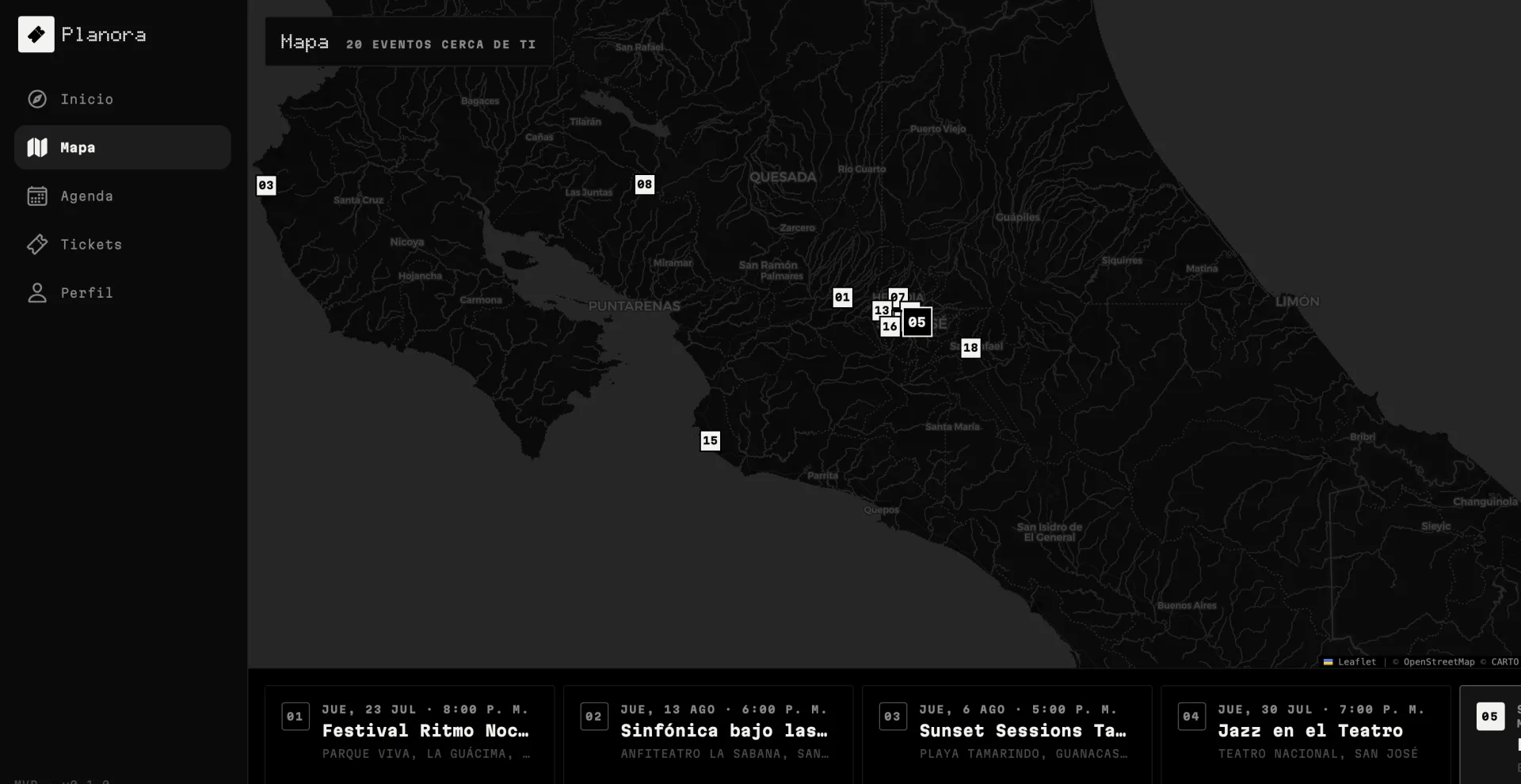Select map marker 01
This screenshot has width=1521, height=784.
(842, 297)
